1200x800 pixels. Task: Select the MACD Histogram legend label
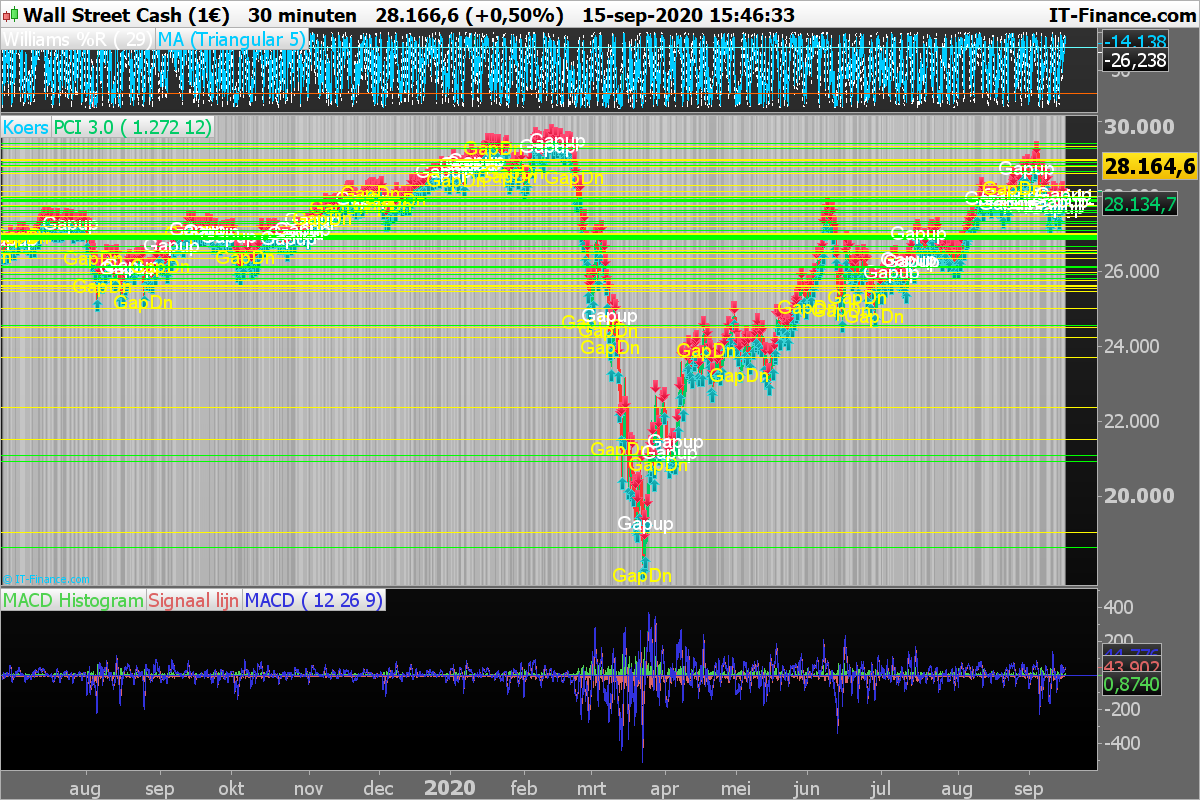point(73,600)
